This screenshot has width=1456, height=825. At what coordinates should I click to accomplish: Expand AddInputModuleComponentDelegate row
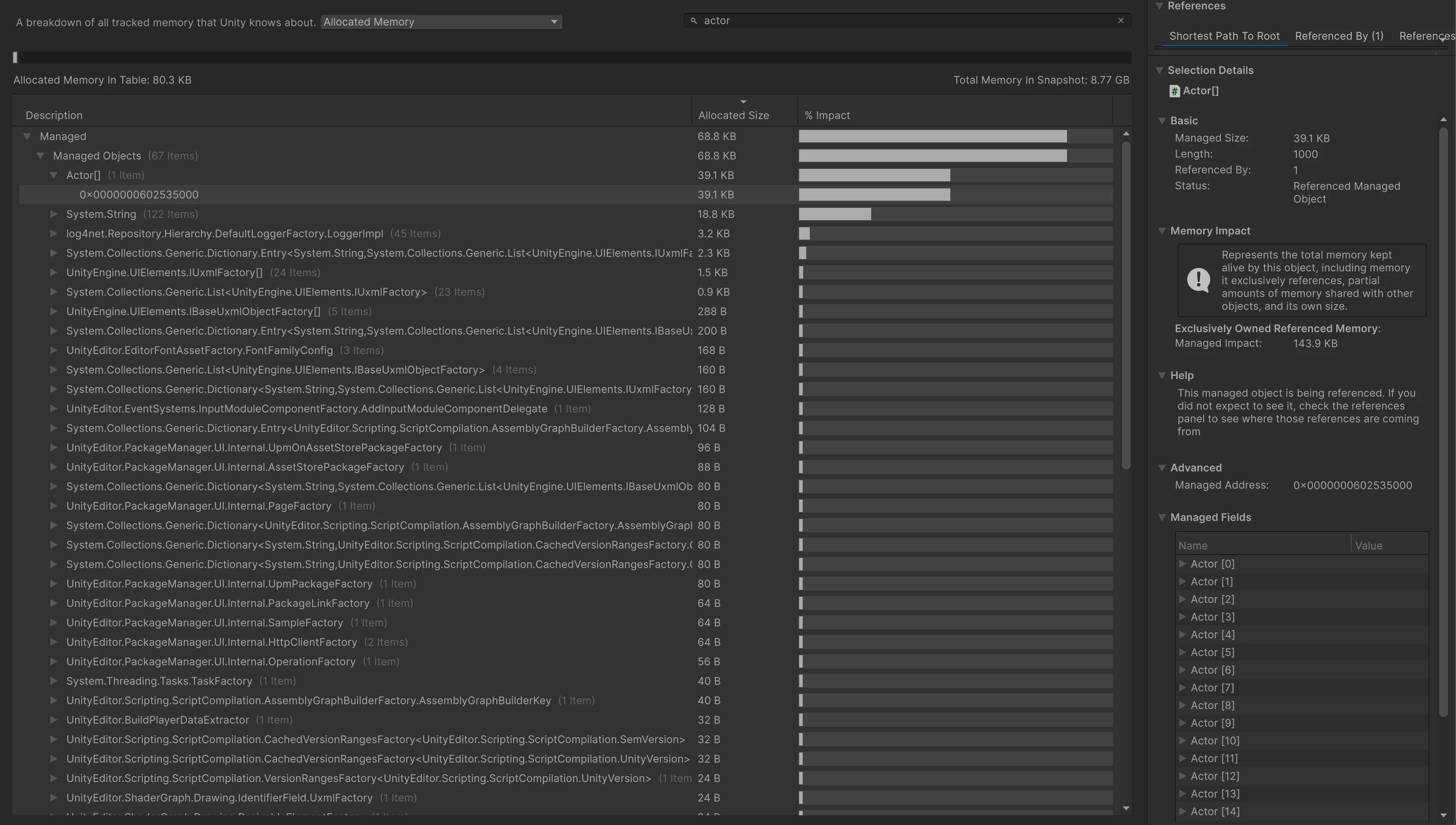pos(53,409)
